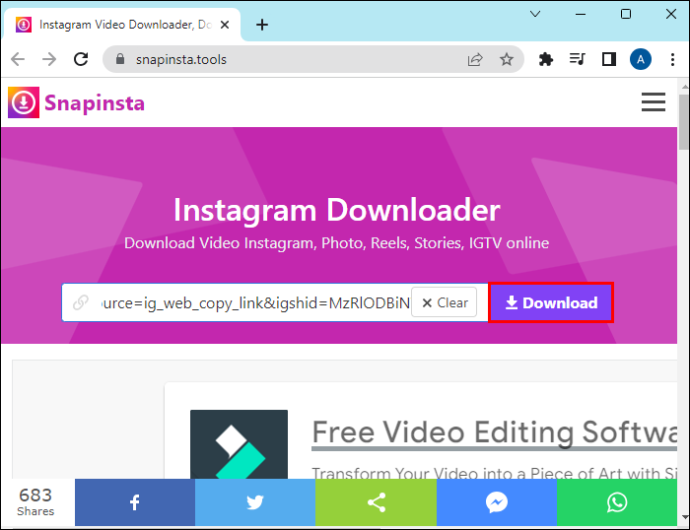Click the link chain icon in input
690x530 pixels.
point(81,302)
